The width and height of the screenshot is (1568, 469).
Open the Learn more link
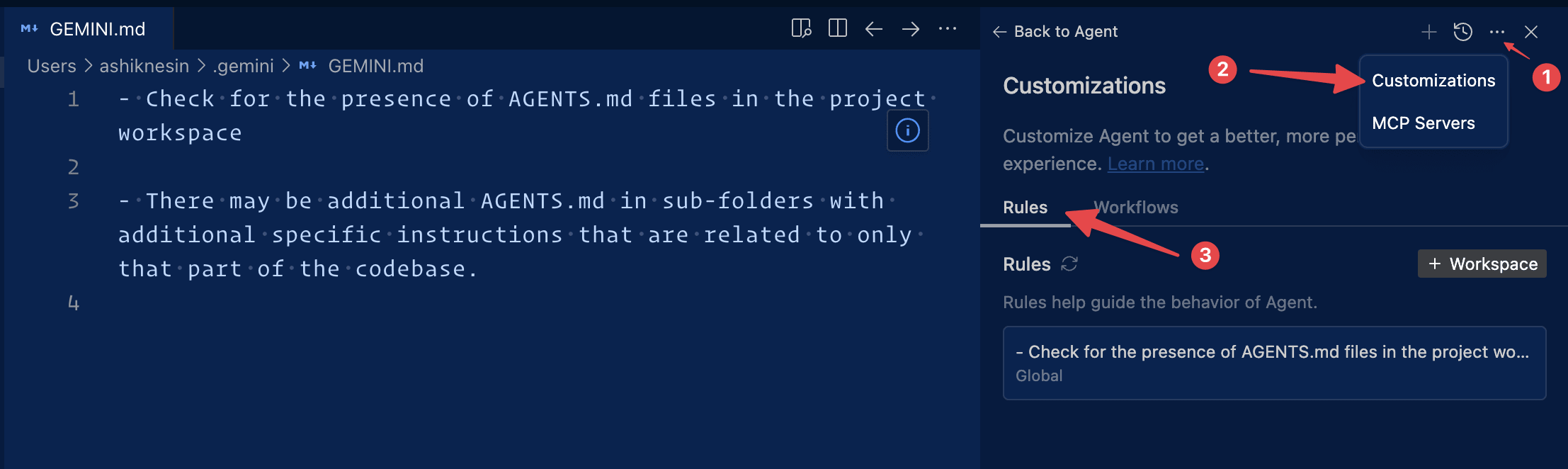tap(1156, 164)
